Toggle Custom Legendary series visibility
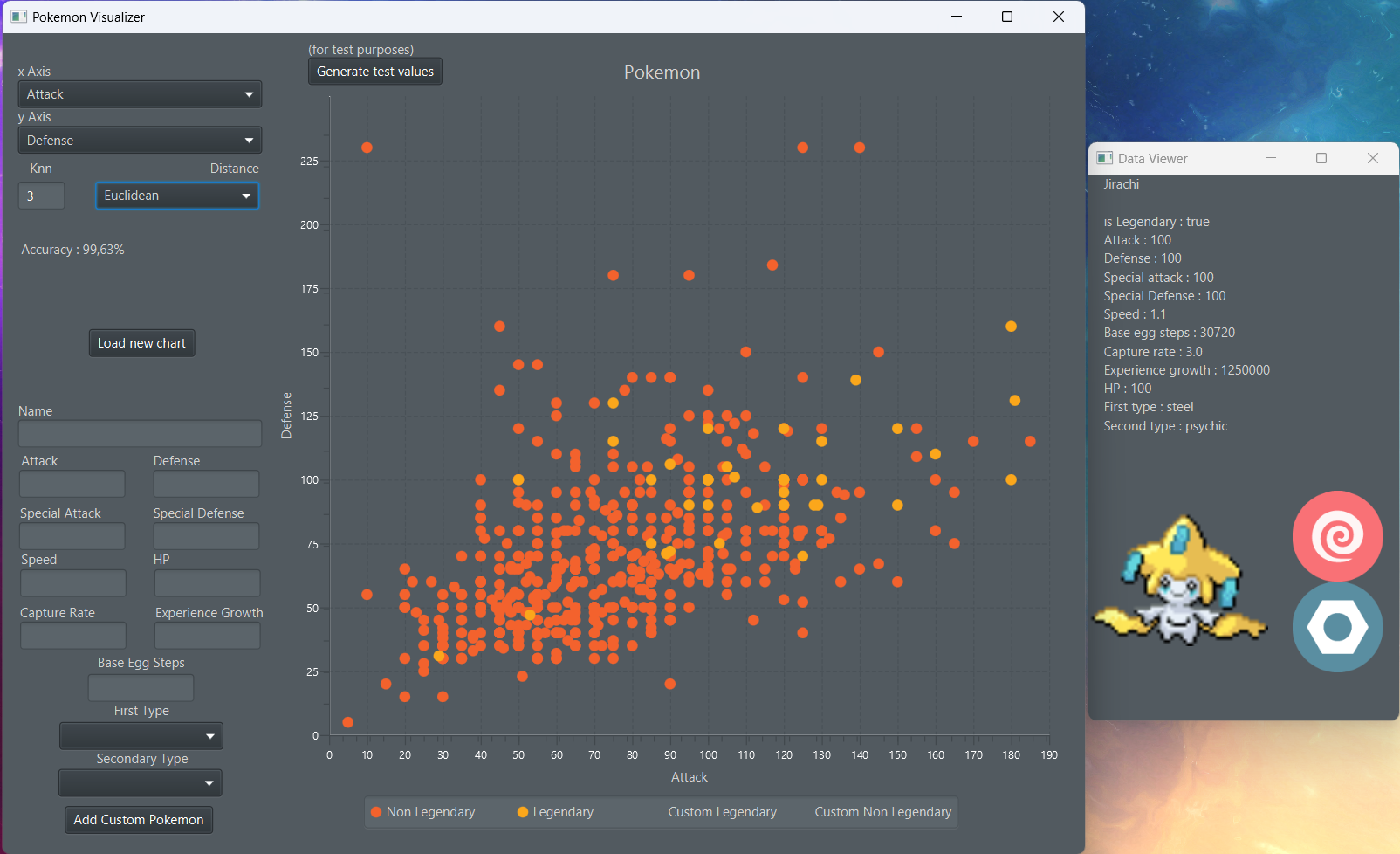This screenshot has width=1400, height=854. (x=722, y=812)
